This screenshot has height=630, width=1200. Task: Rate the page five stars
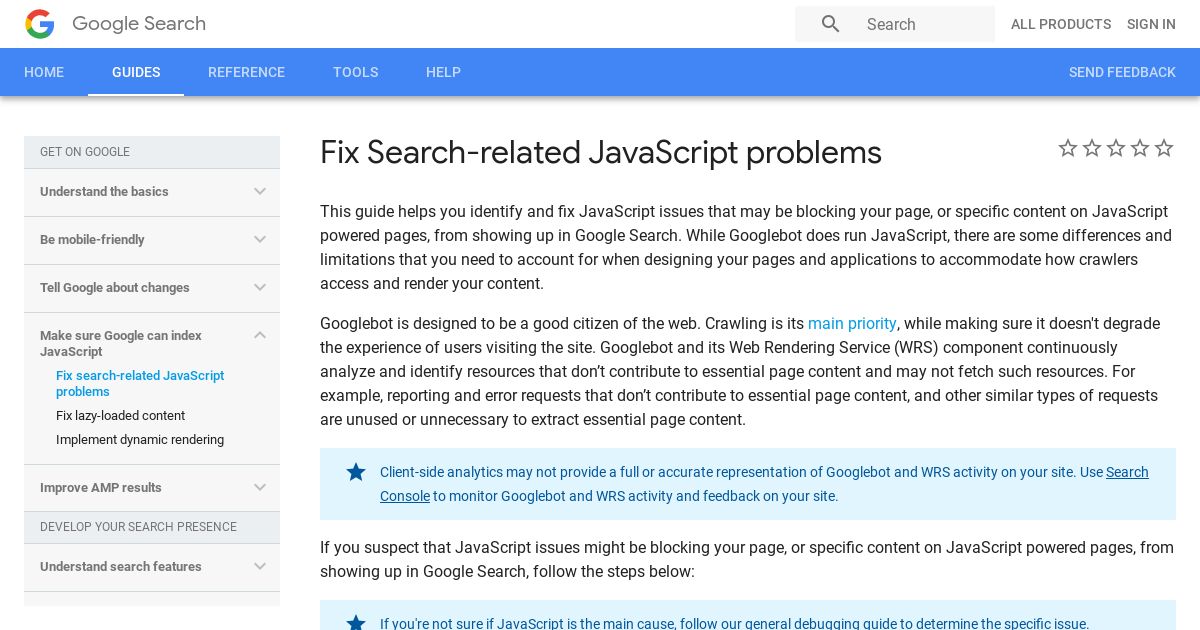tap(1164, 148)
